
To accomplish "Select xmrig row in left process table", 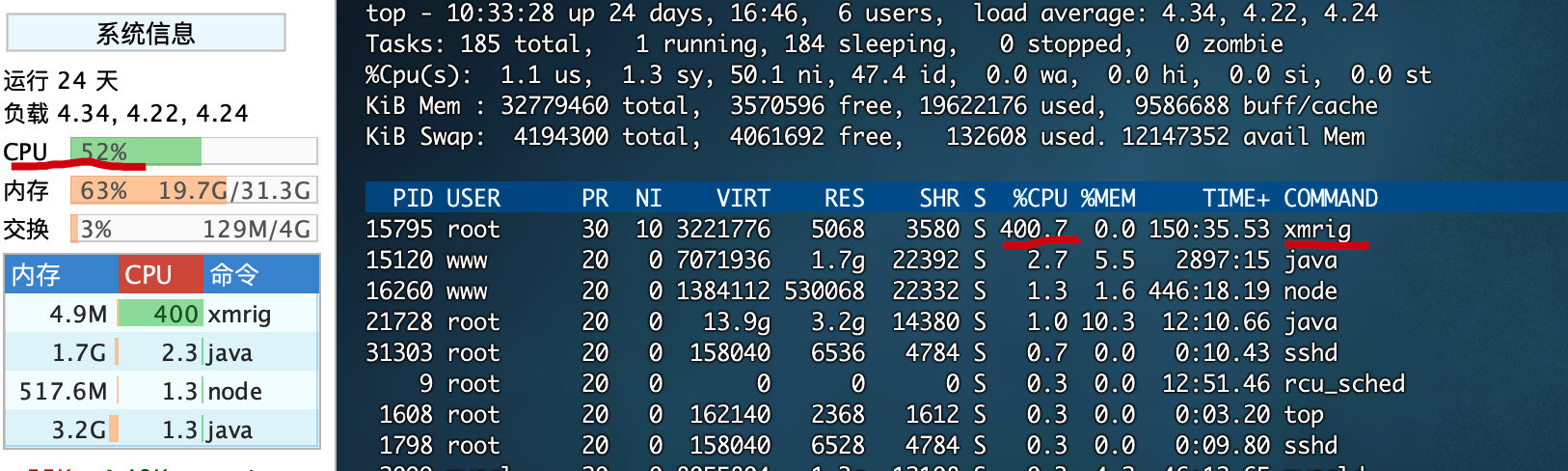I will tap(161, 314).
